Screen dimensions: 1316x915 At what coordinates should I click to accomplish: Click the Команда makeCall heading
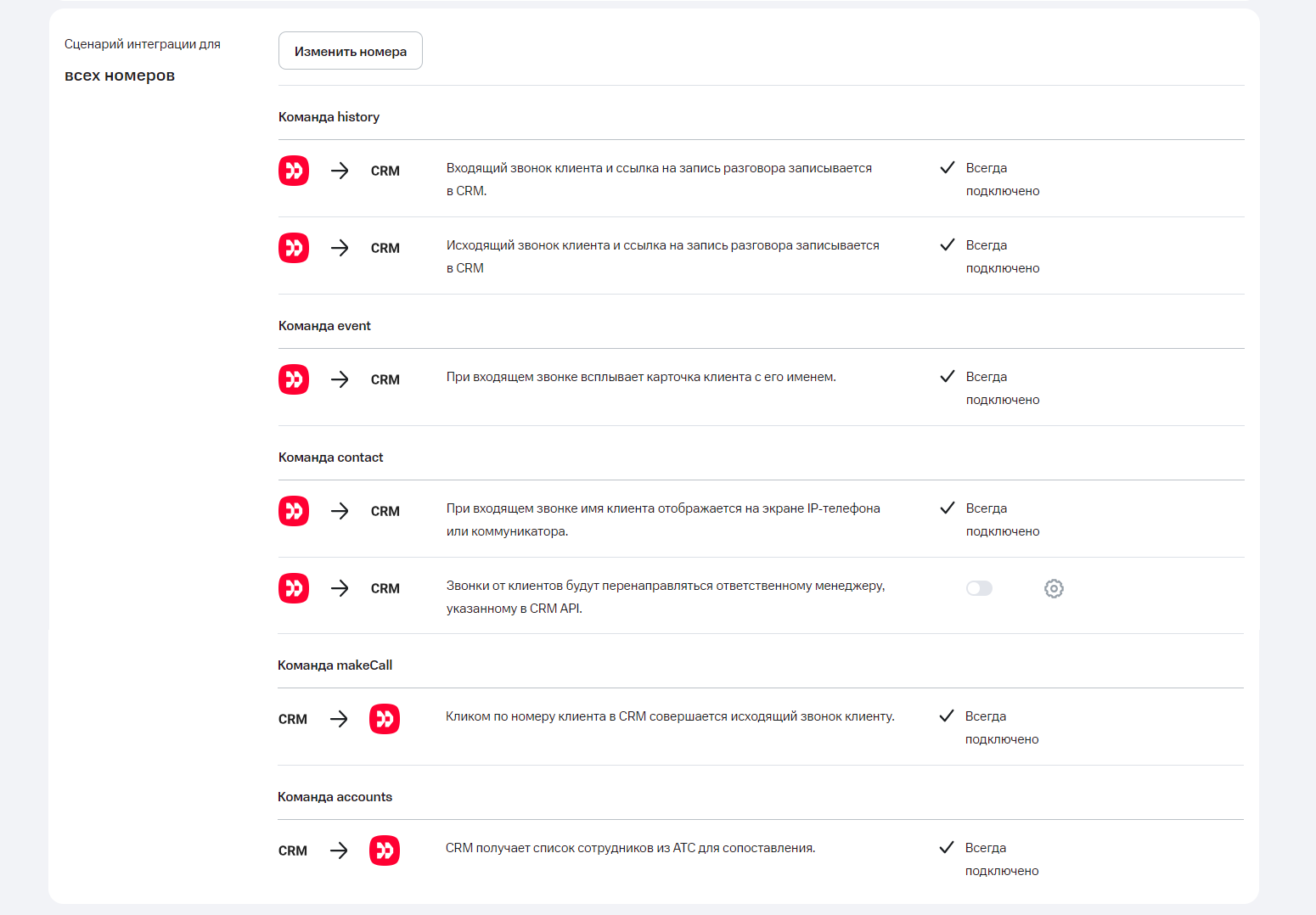click(335, 665)
